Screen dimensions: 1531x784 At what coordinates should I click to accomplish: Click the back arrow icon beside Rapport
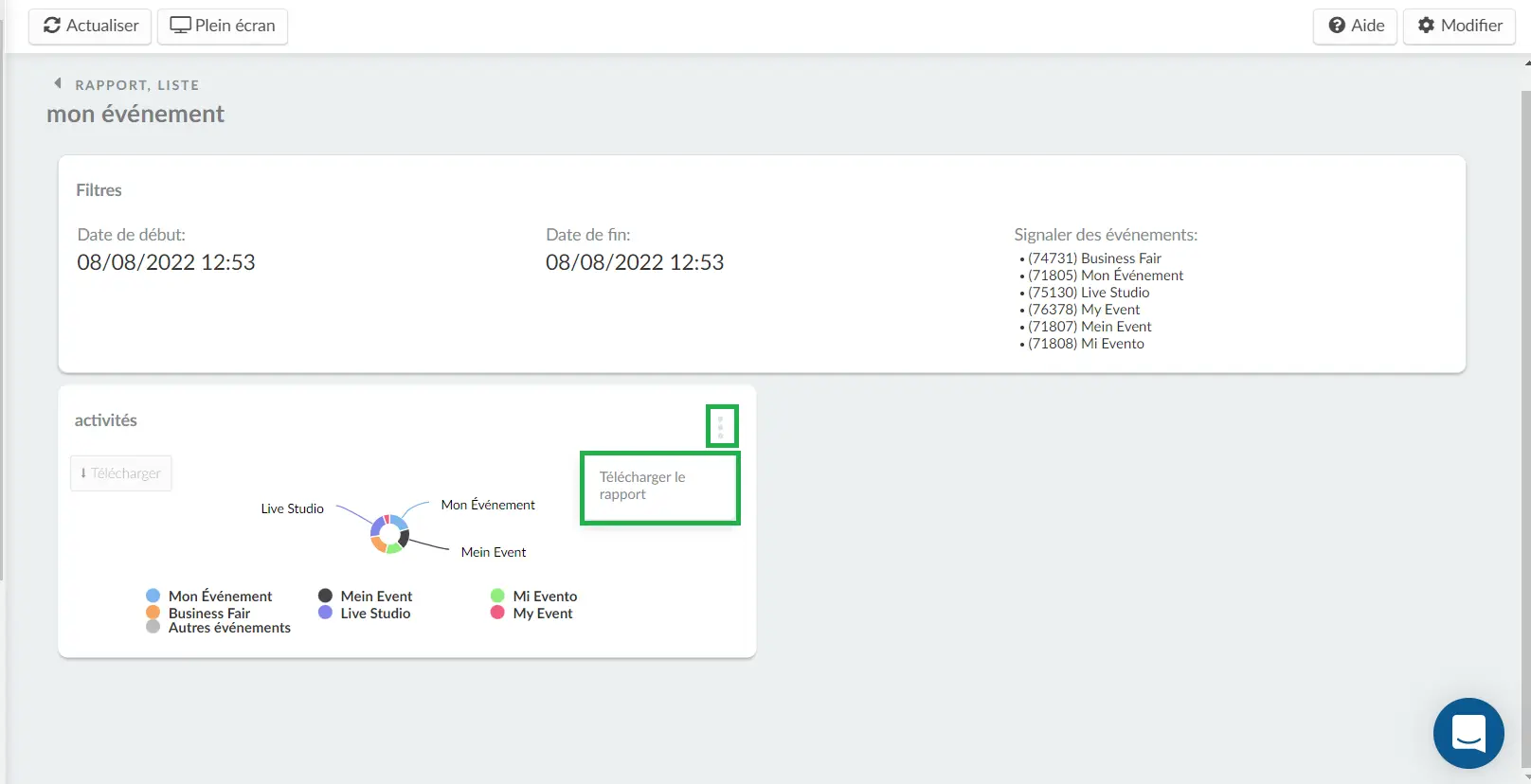point(58,83)
